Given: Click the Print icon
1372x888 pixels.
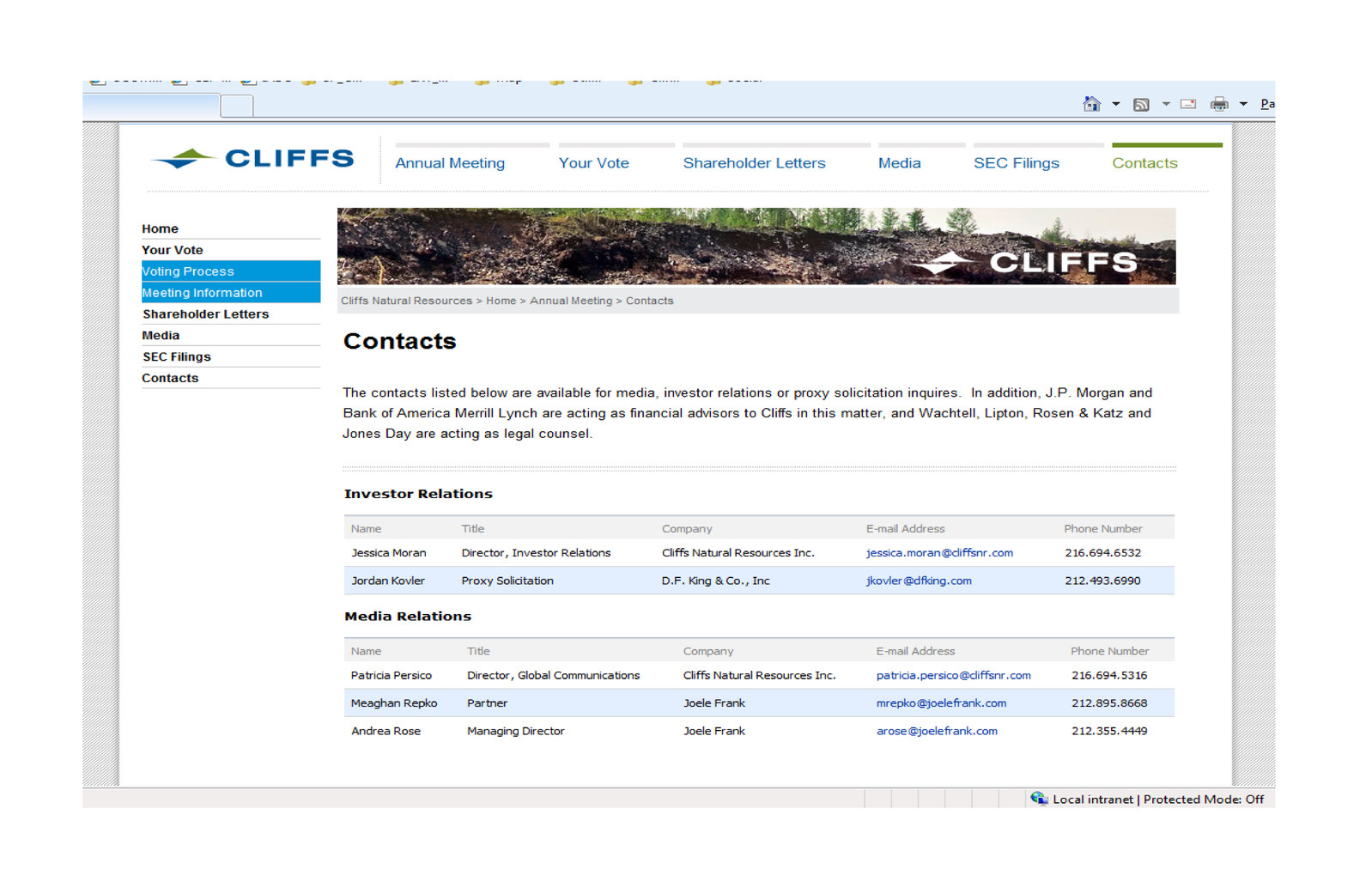Looking at the screenshot, I should [1219, 104].
